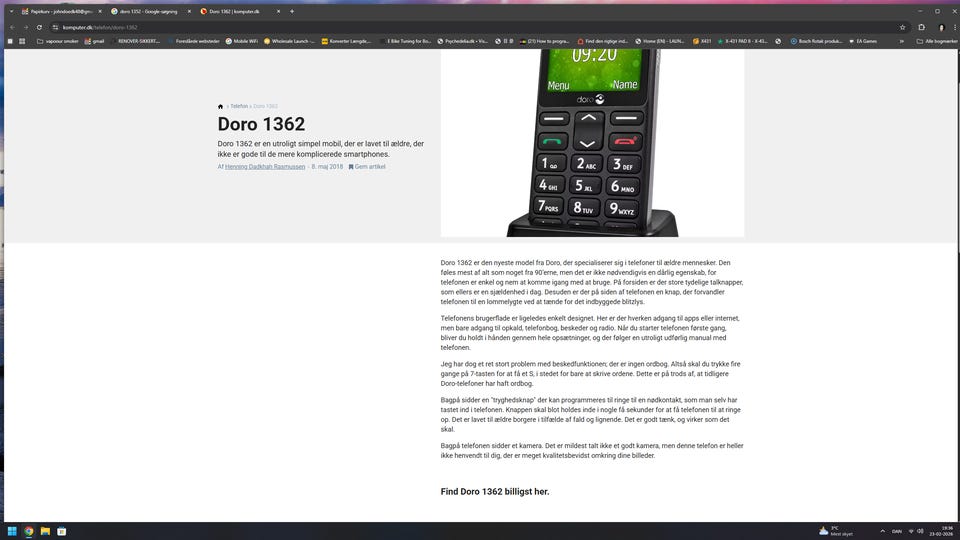Click the Doro 1362 phone image
Screen dimensions: 960x540
coord(592,143)
